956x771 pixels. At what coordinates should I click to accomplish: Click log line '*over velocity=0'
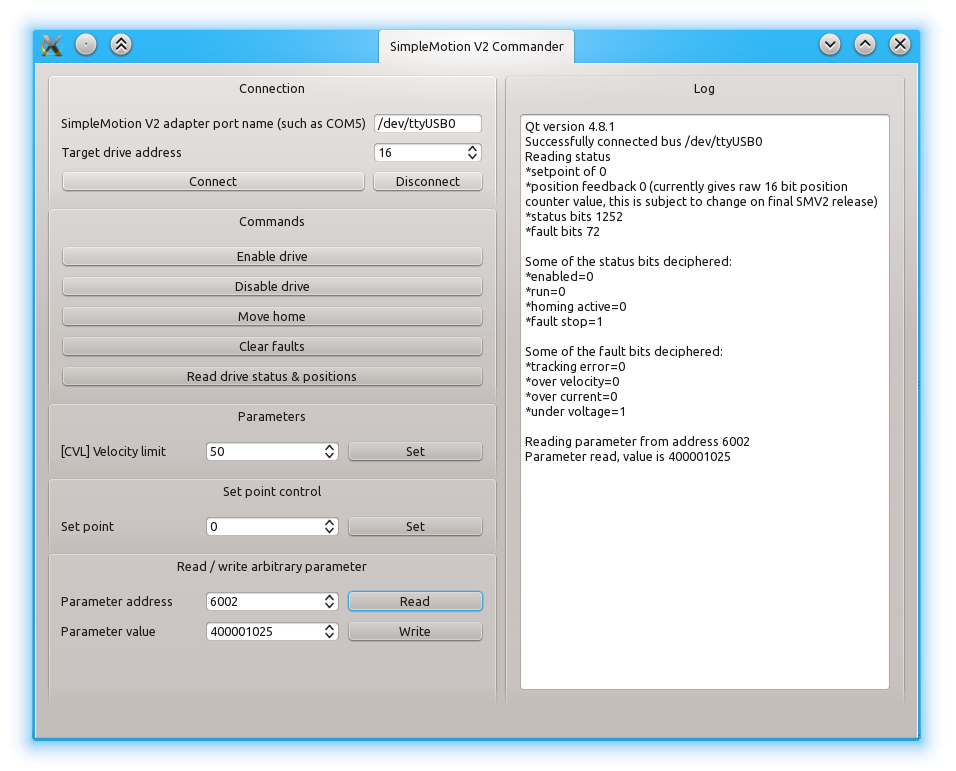[572, 382]
